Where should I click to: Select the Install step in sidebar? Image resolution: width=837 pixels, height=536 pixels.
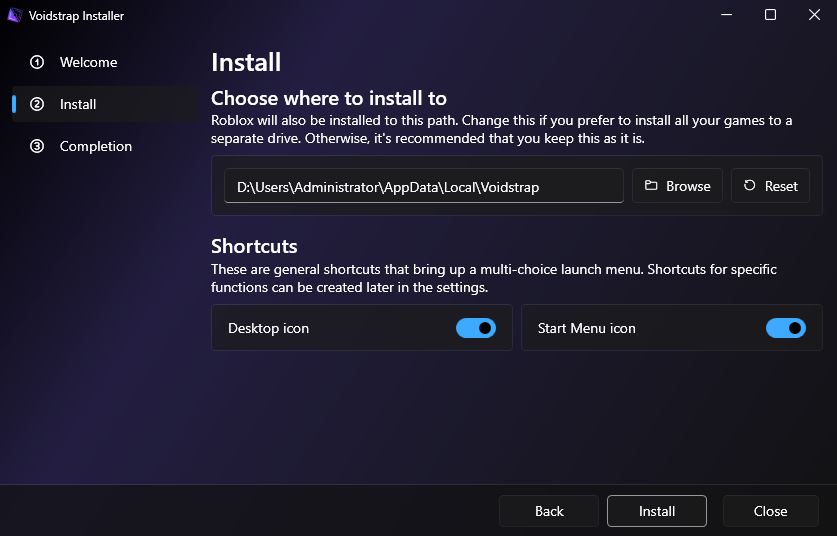click(105, 104)
